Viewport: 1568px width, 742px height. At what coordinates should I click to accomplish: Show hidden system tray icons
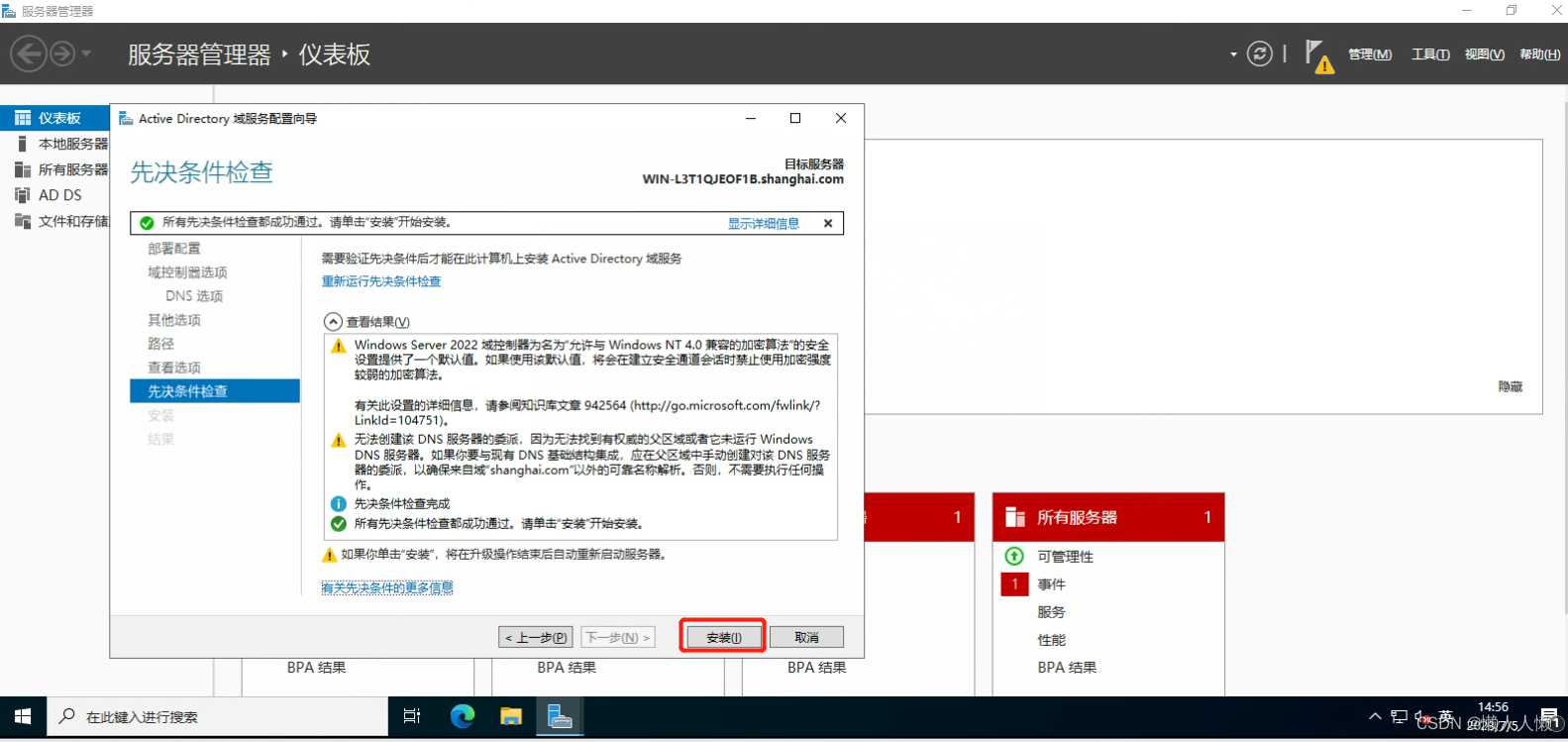[x=1375, y=716]
